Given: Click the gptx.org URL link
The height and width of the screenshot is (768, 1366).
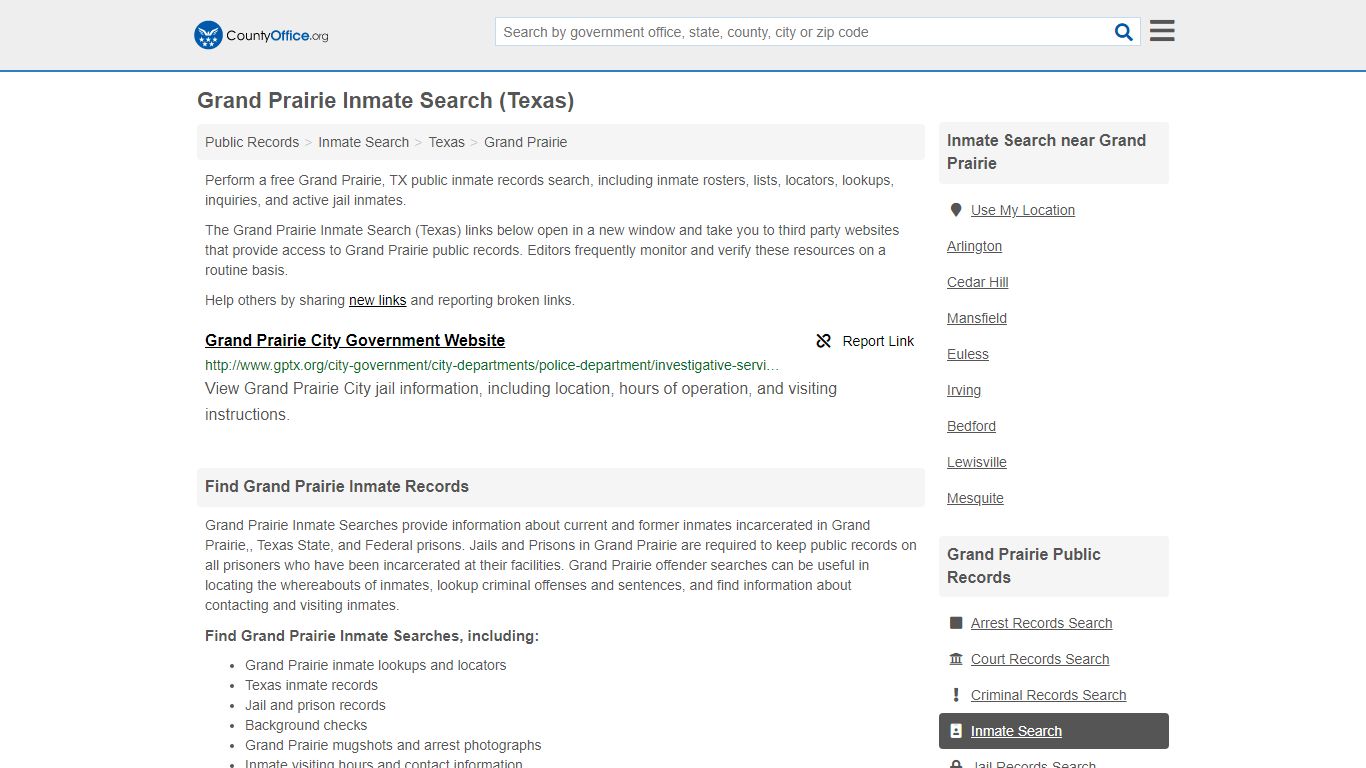Looking at the screenshot, I should pos(492,365).
